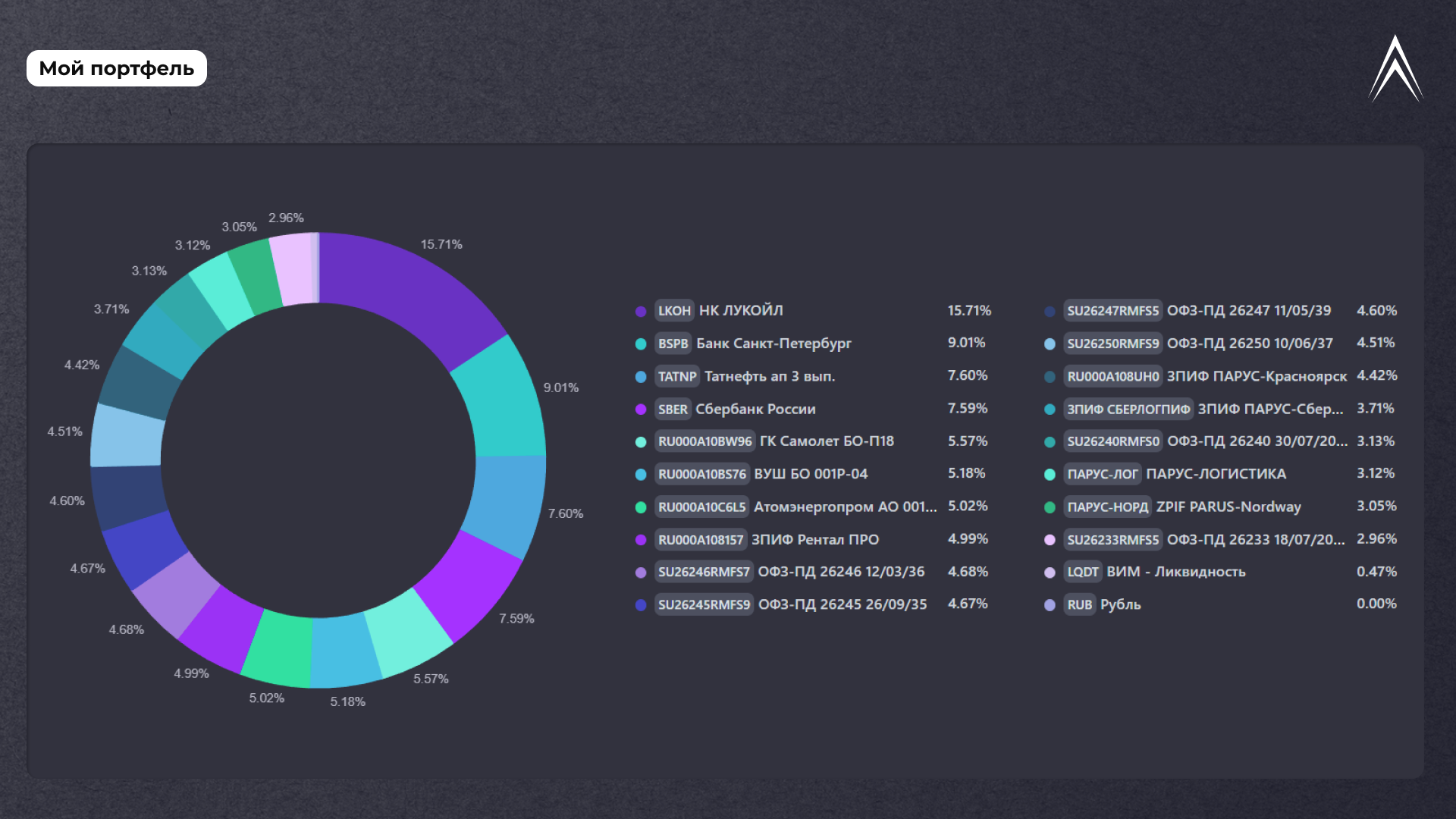
Task: Click the legend dot next to RUB
Action: click(1050, 605)
